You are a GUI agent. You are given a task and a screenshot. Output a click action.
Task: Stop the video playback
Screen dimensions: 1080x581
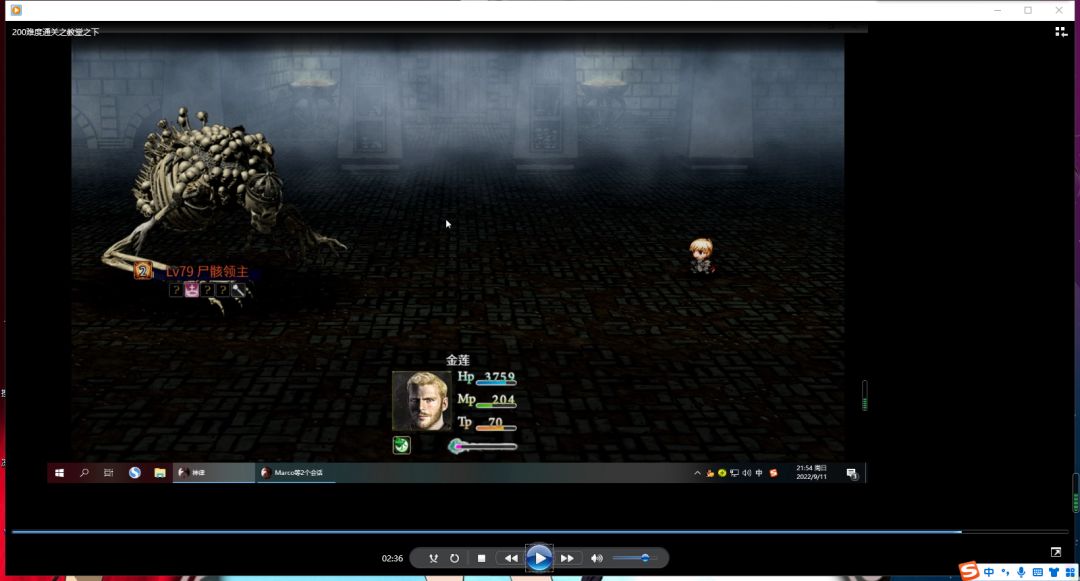[x=481, y=558]
